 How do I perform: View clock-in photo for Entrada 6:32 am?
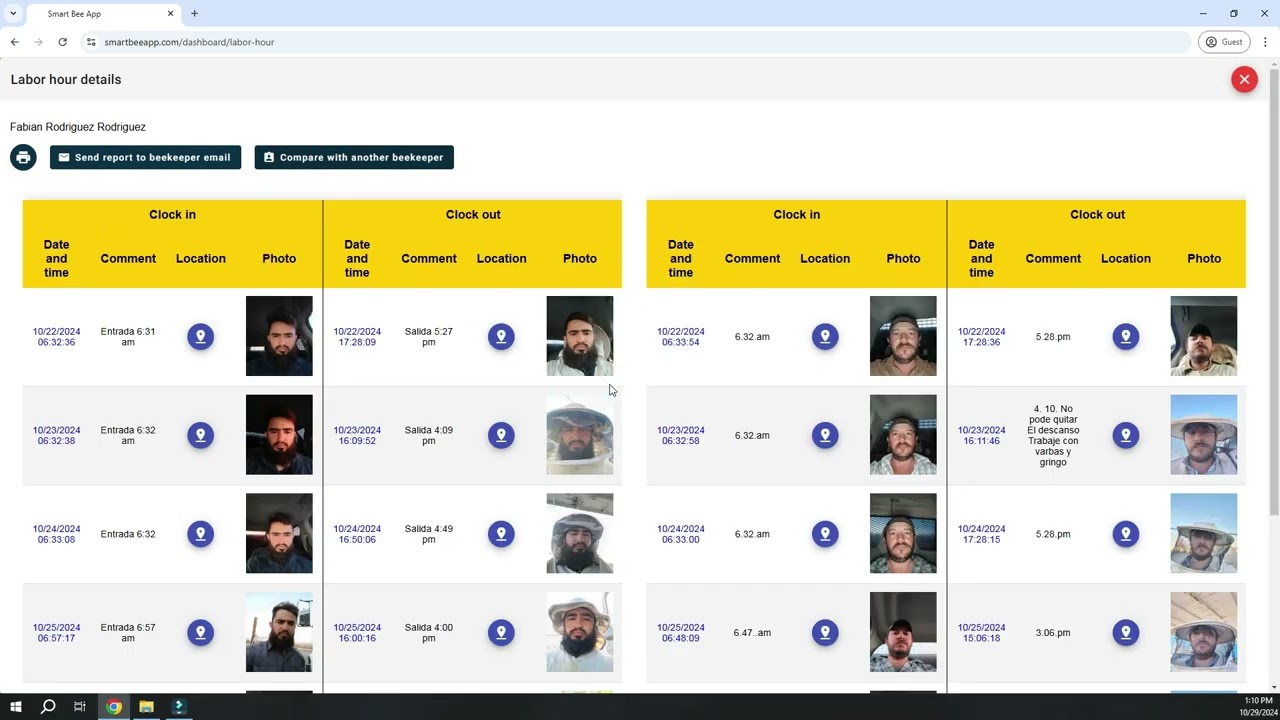(x=279, y=435)
